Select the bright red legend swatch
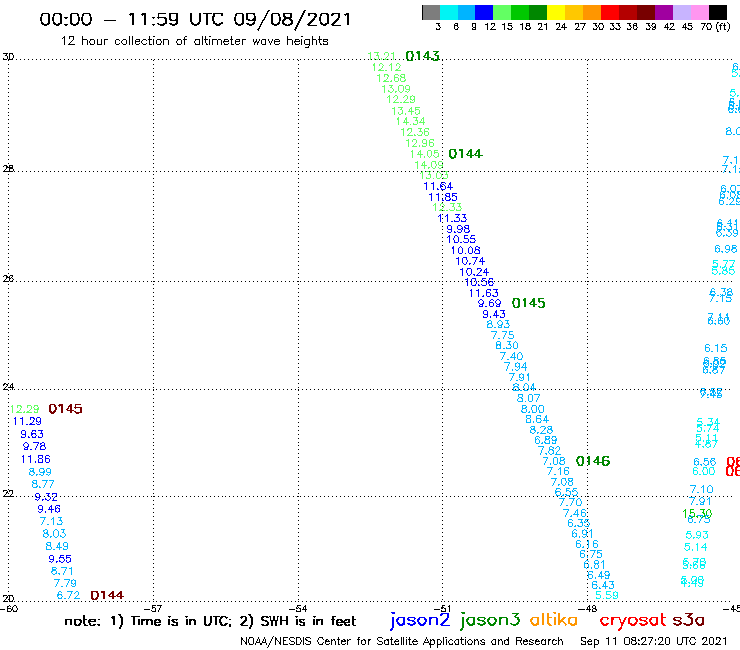 pos(610,12)
